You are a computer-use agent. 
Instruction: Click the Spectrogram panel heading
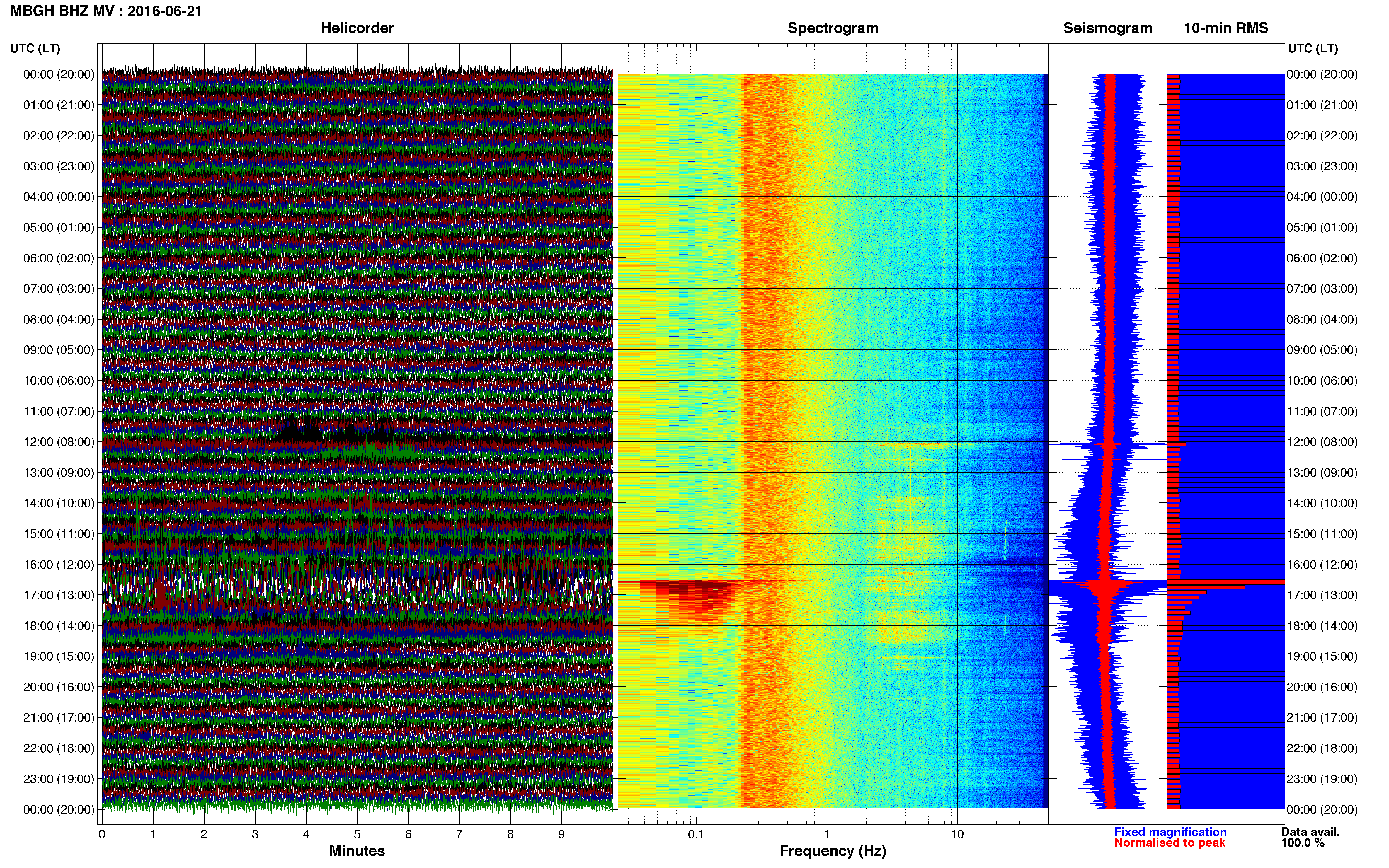[x=833, y=28]
